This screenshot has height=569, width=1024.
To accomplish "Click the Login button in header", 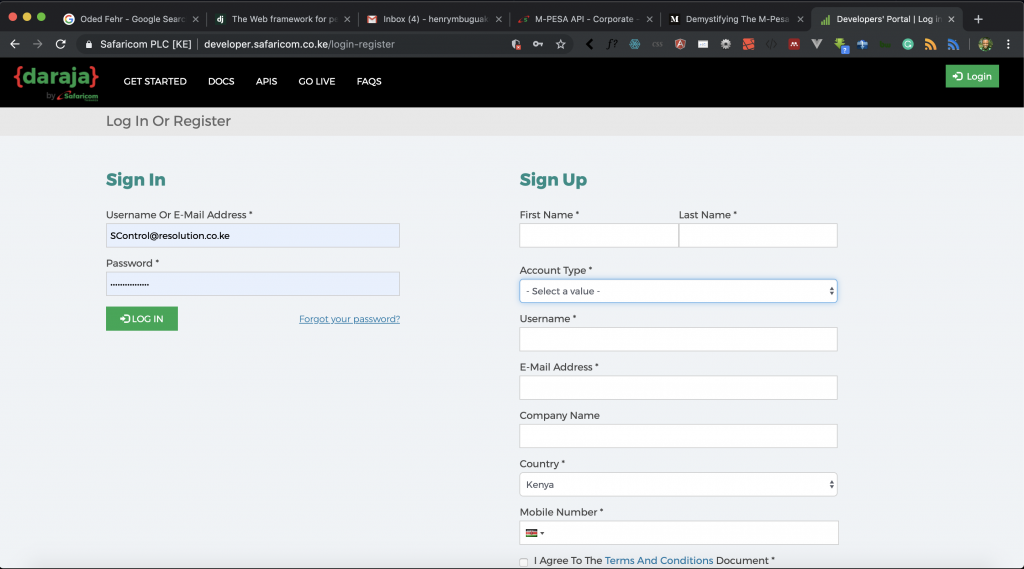I will tap(972, 76).
